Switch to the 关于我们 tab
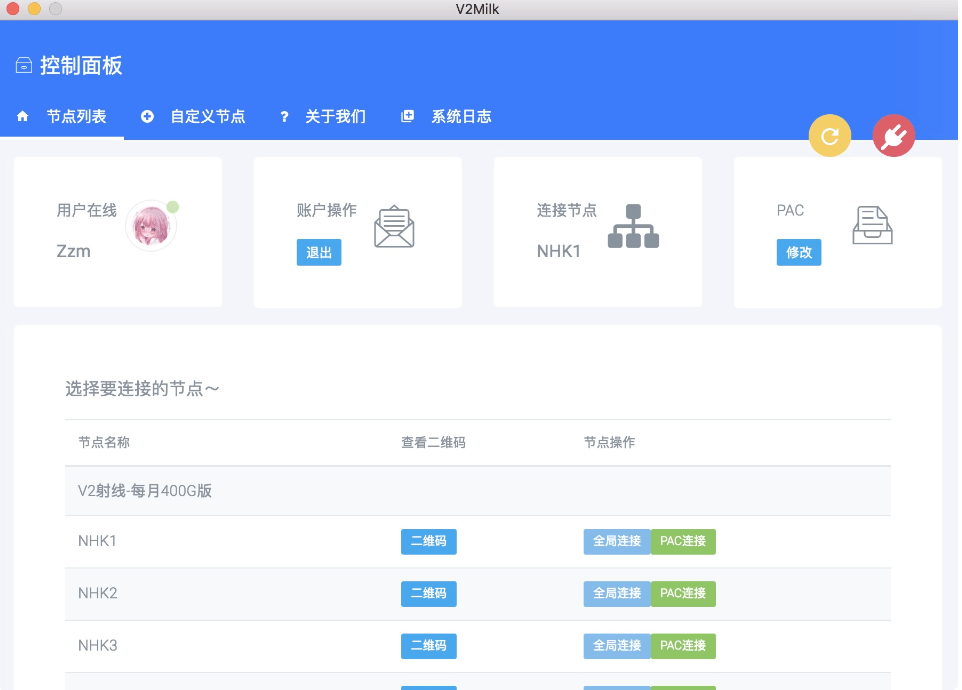Image resolution: width=962 pixels, height=690 pixels. (x=335, y=117)
